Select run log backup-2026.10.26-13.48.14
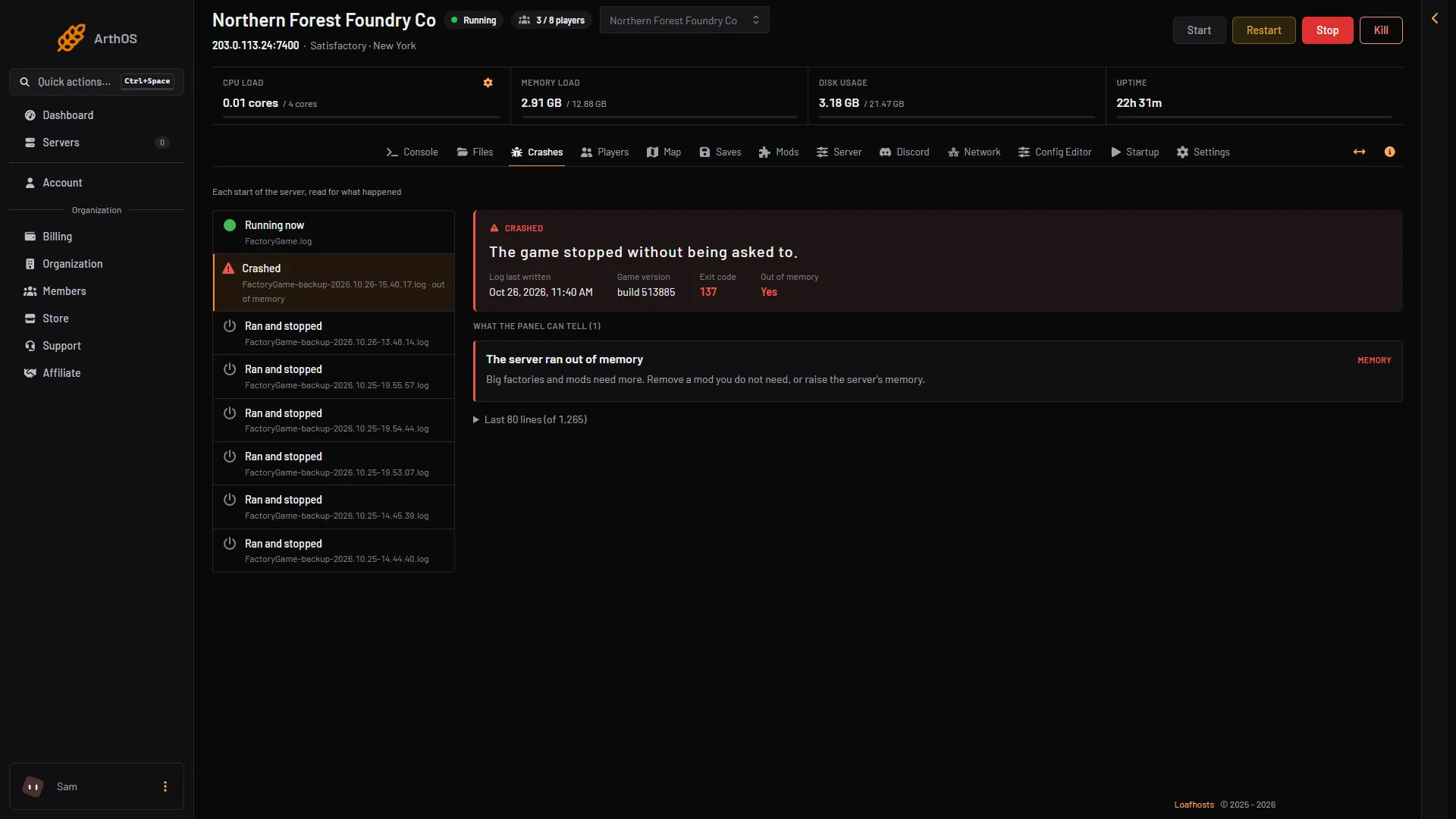 pos(334,334)
